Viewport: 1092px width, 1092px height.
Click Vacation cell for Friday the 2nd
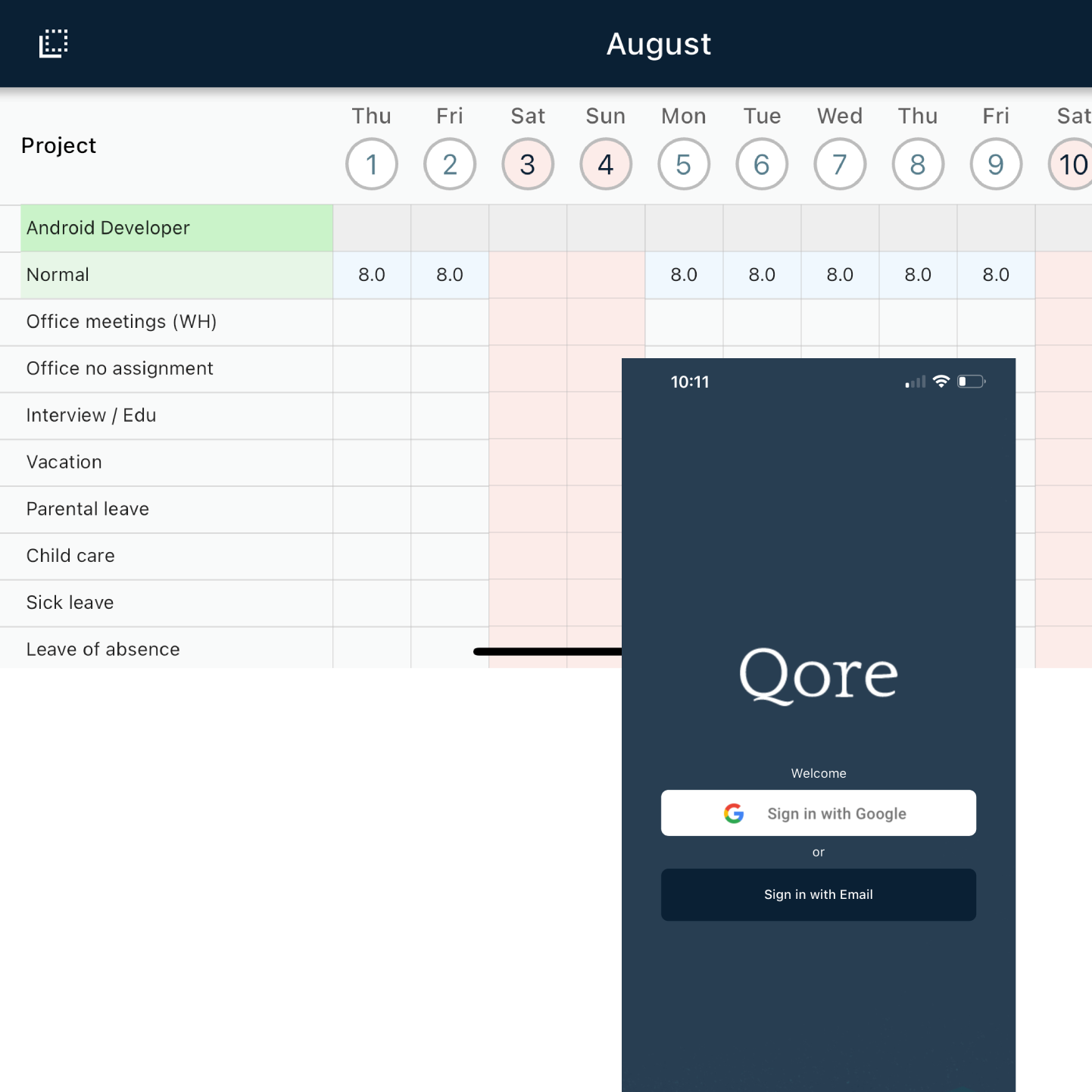click(x=450, y=463)
